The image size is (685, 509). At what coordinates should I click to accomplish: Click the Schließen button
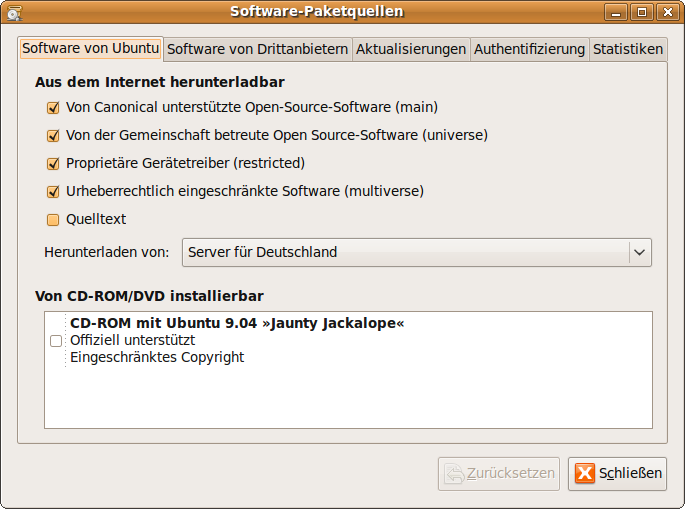pos(617,474)
